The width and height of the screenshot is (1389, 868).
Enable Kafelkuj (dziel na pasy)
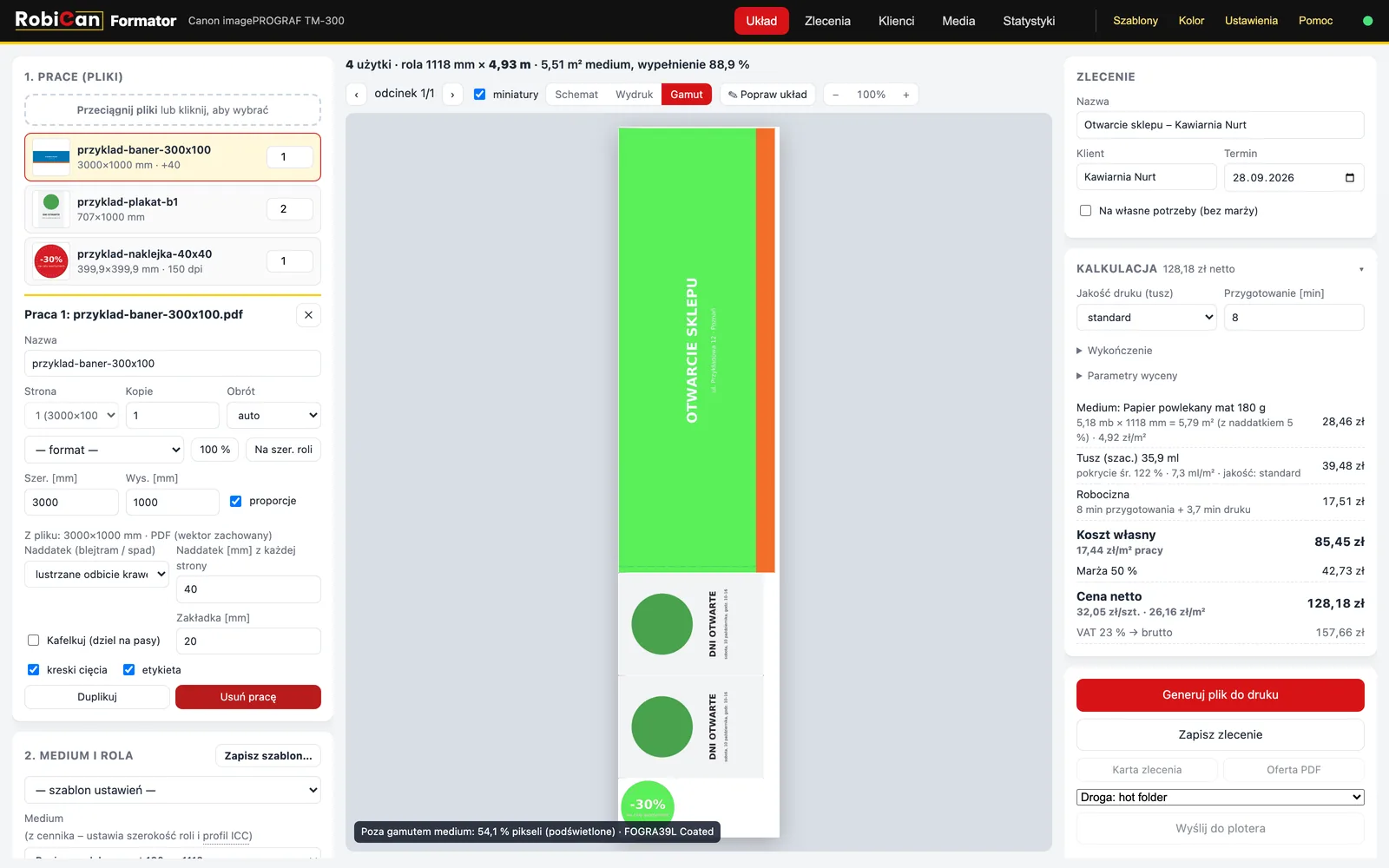pyautogui.click(x=33, y=641)
